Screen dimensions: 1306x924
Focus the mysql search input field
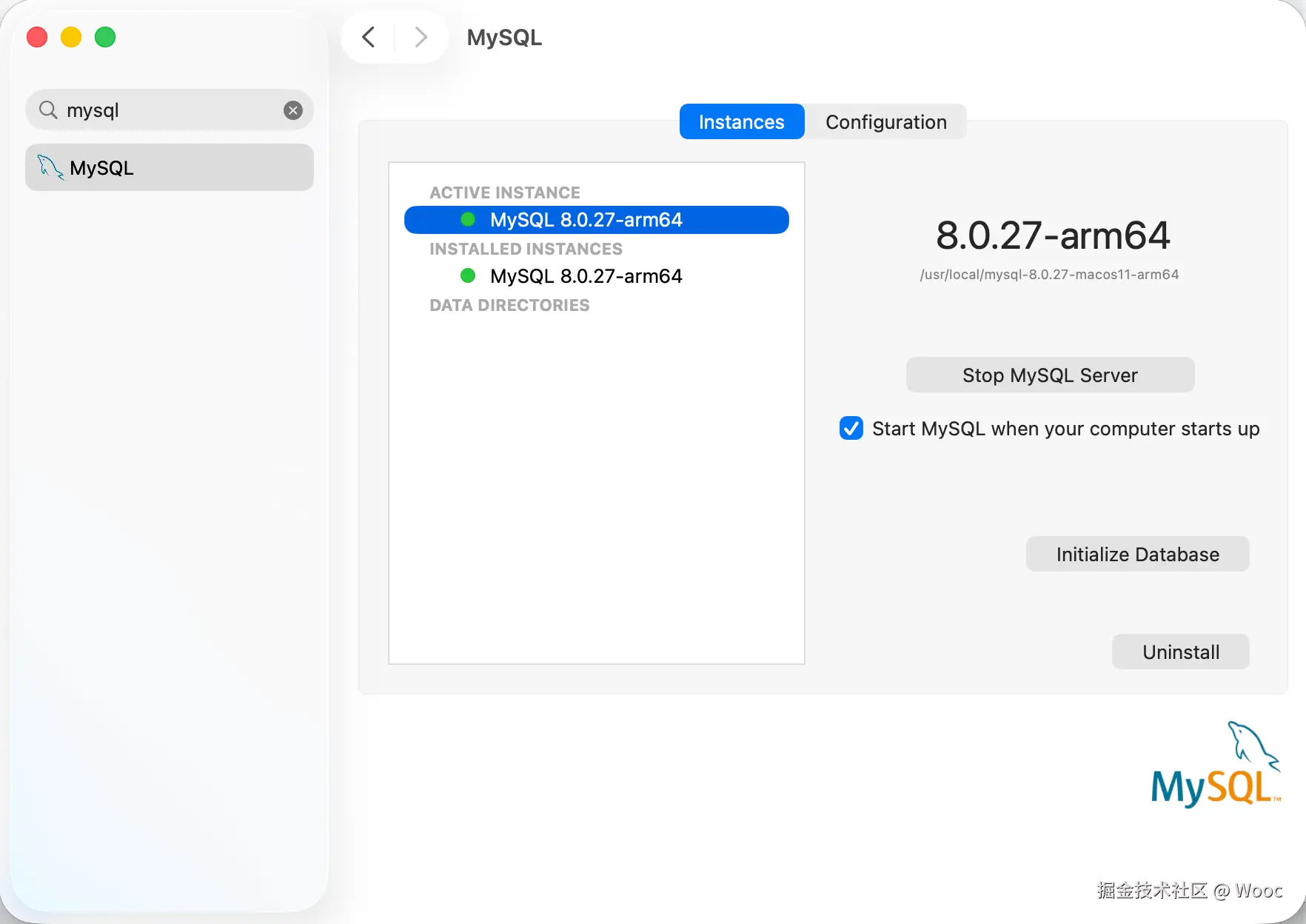click(170, 110)
